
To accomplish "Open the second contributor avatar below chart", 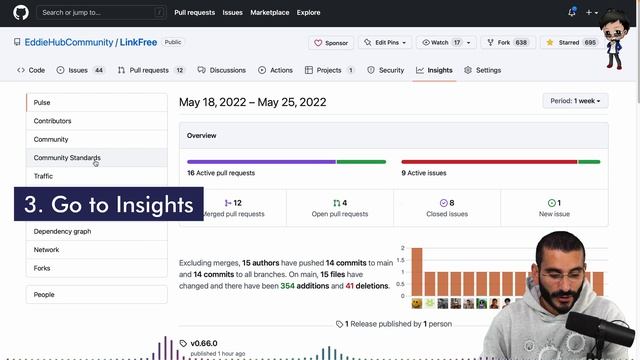I will (430, 303).
